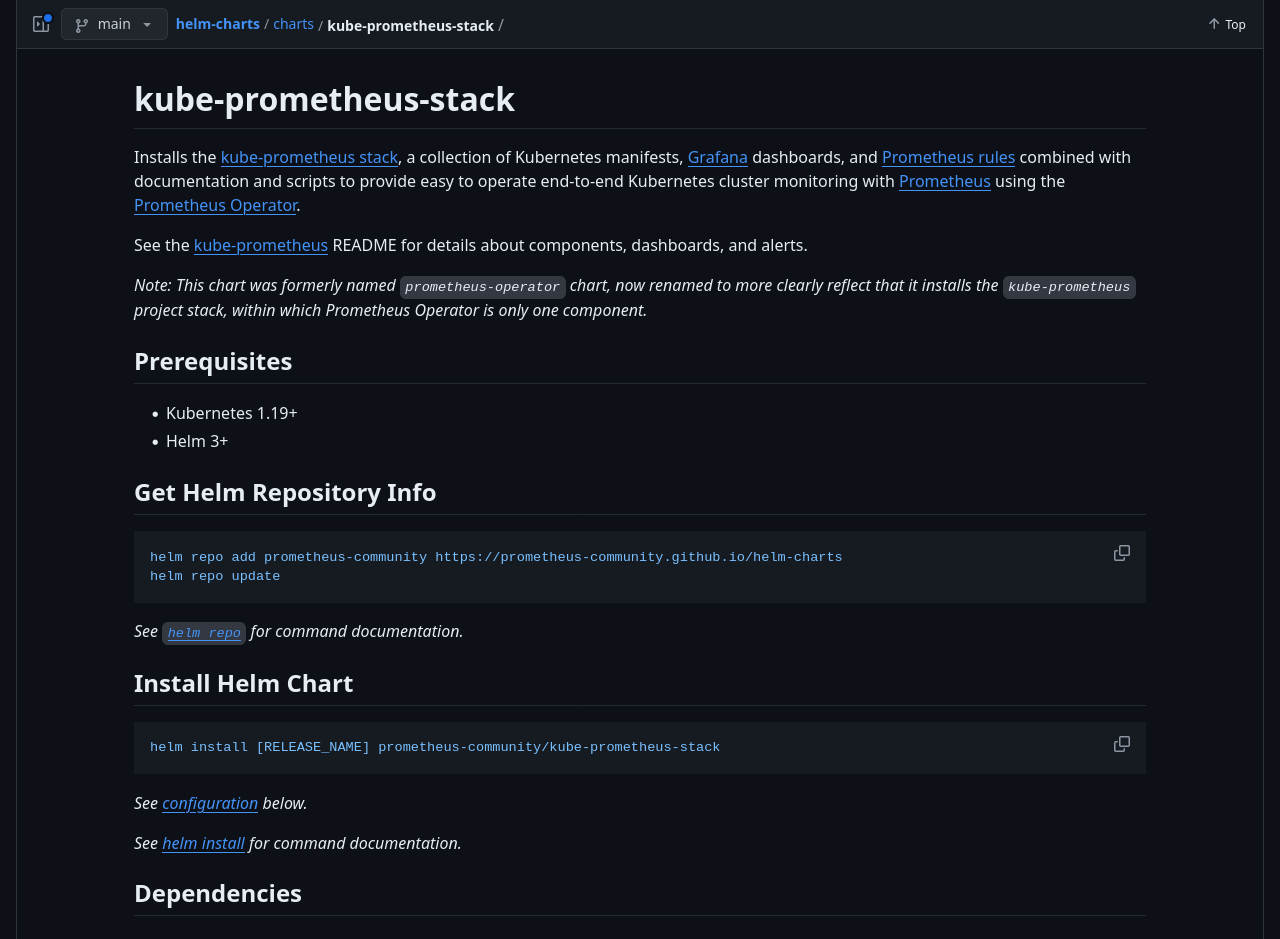Go to helm-charts repository root
1280x939 pixels.
click(x=217, y=24)
